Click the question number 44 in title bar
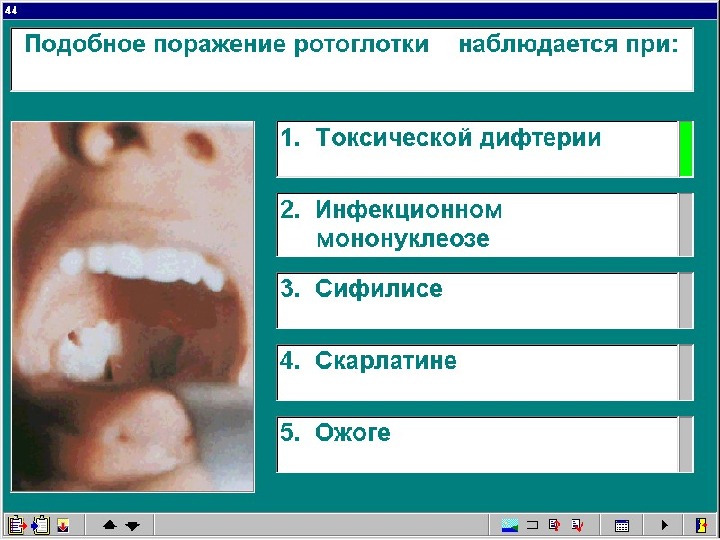The width and height of the screenshot is (720, 540). coord(10,10)
